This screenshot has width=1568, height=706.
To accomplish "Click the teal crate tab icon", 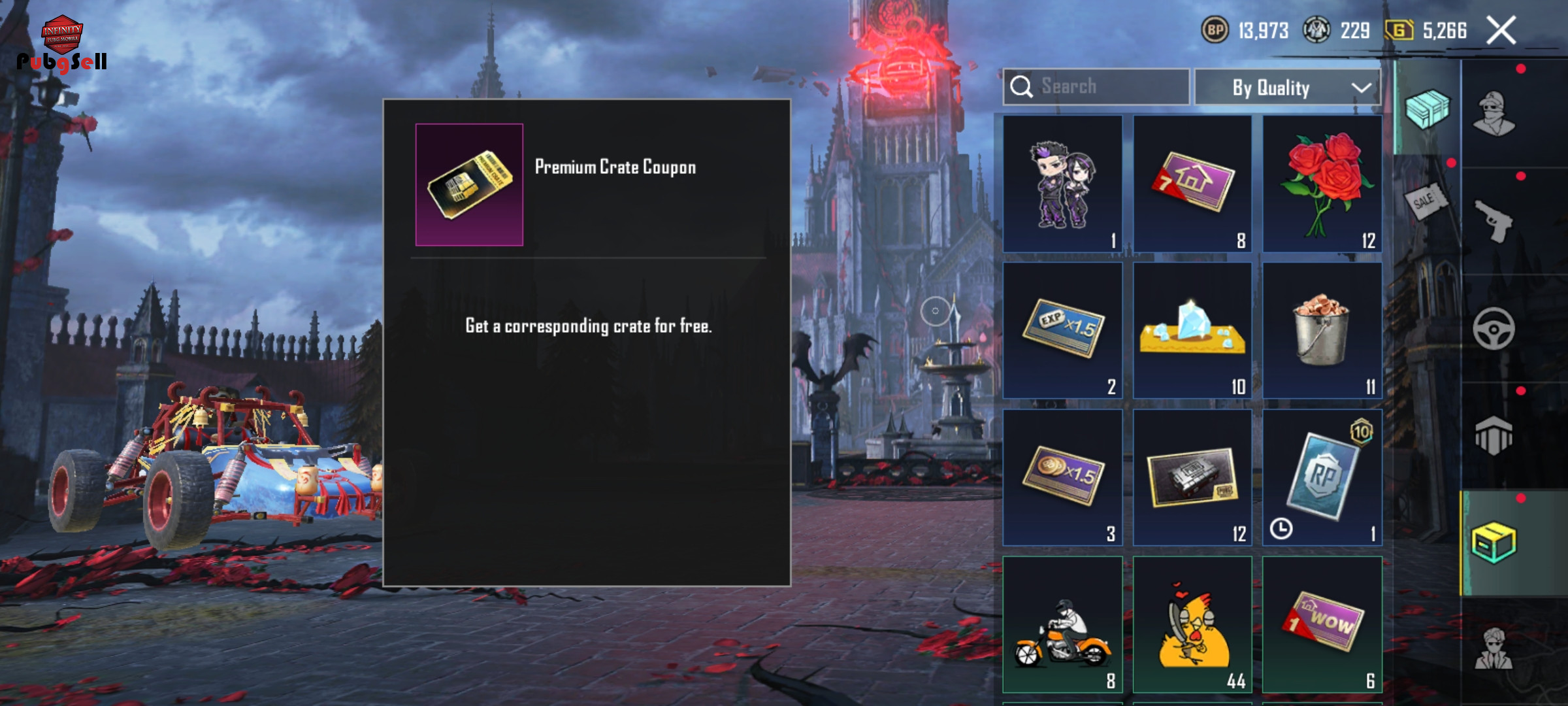I will coord(1428,109).
